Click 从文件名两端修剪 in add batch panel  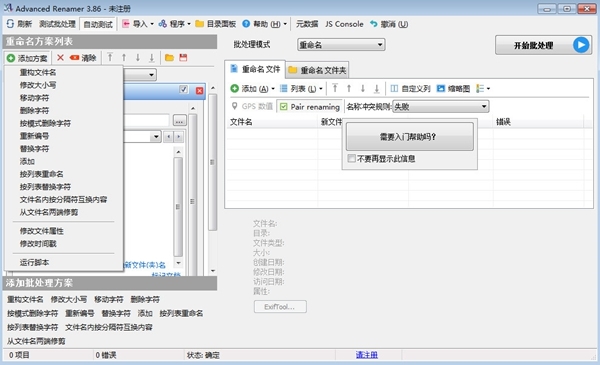tap(36, 341)
